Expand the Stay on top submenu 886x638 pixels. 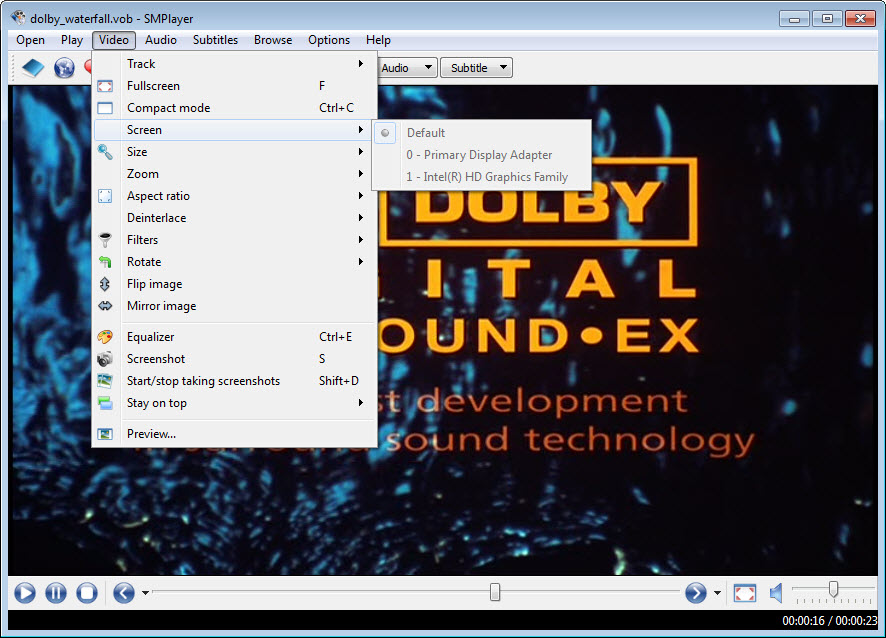(x=234, y=403)
